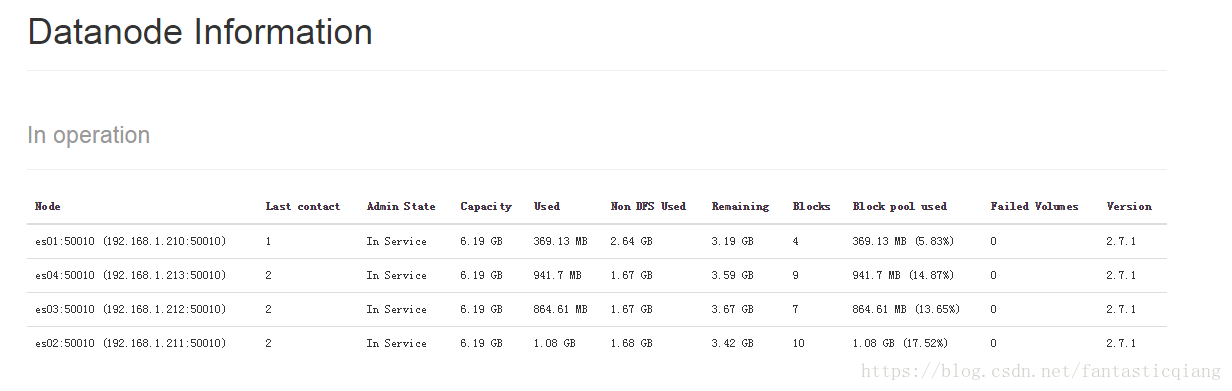
Task: Click the Capacity column header
Action: pos(486,207)
